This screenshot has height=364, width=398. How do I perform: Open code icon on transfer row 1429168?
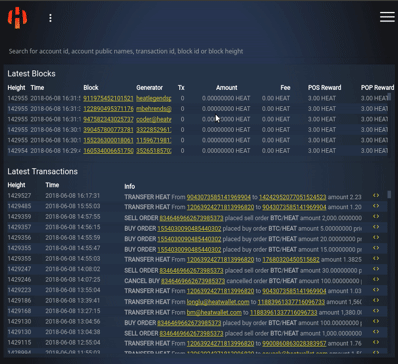[x=376, y=311]
